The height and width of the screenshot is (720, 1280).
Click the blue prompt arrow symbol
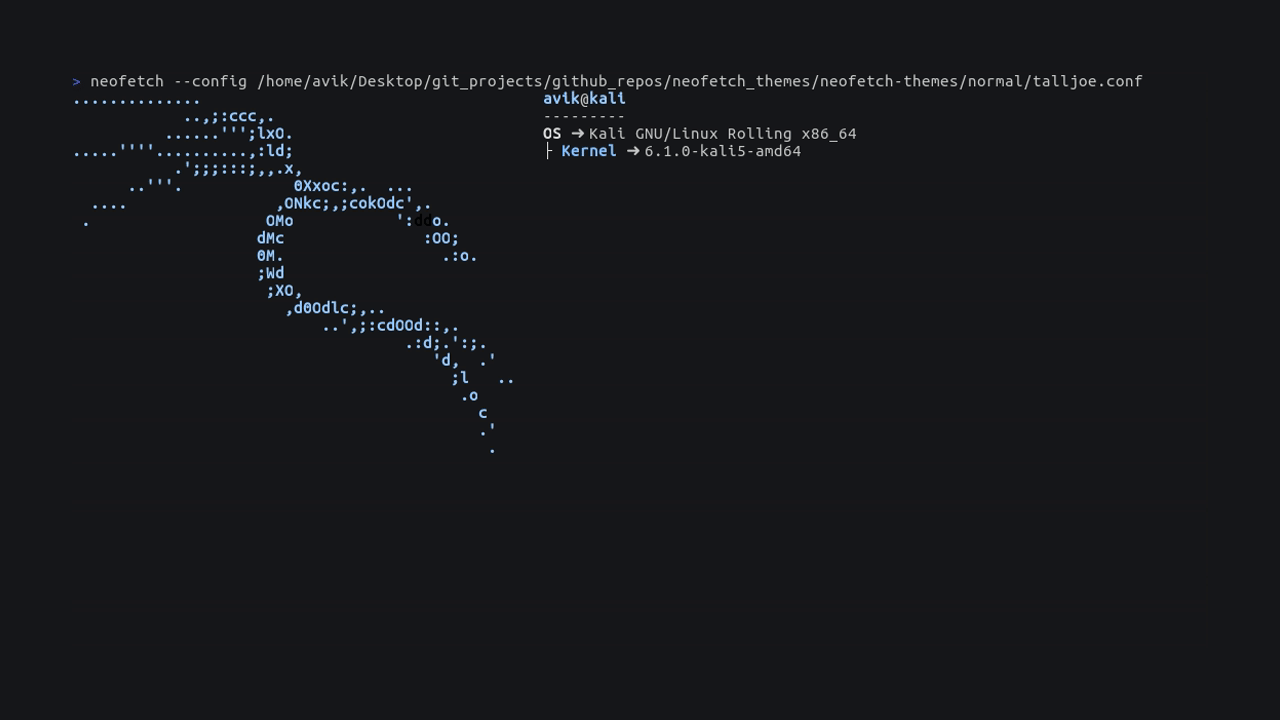click(x=76, y=82)
